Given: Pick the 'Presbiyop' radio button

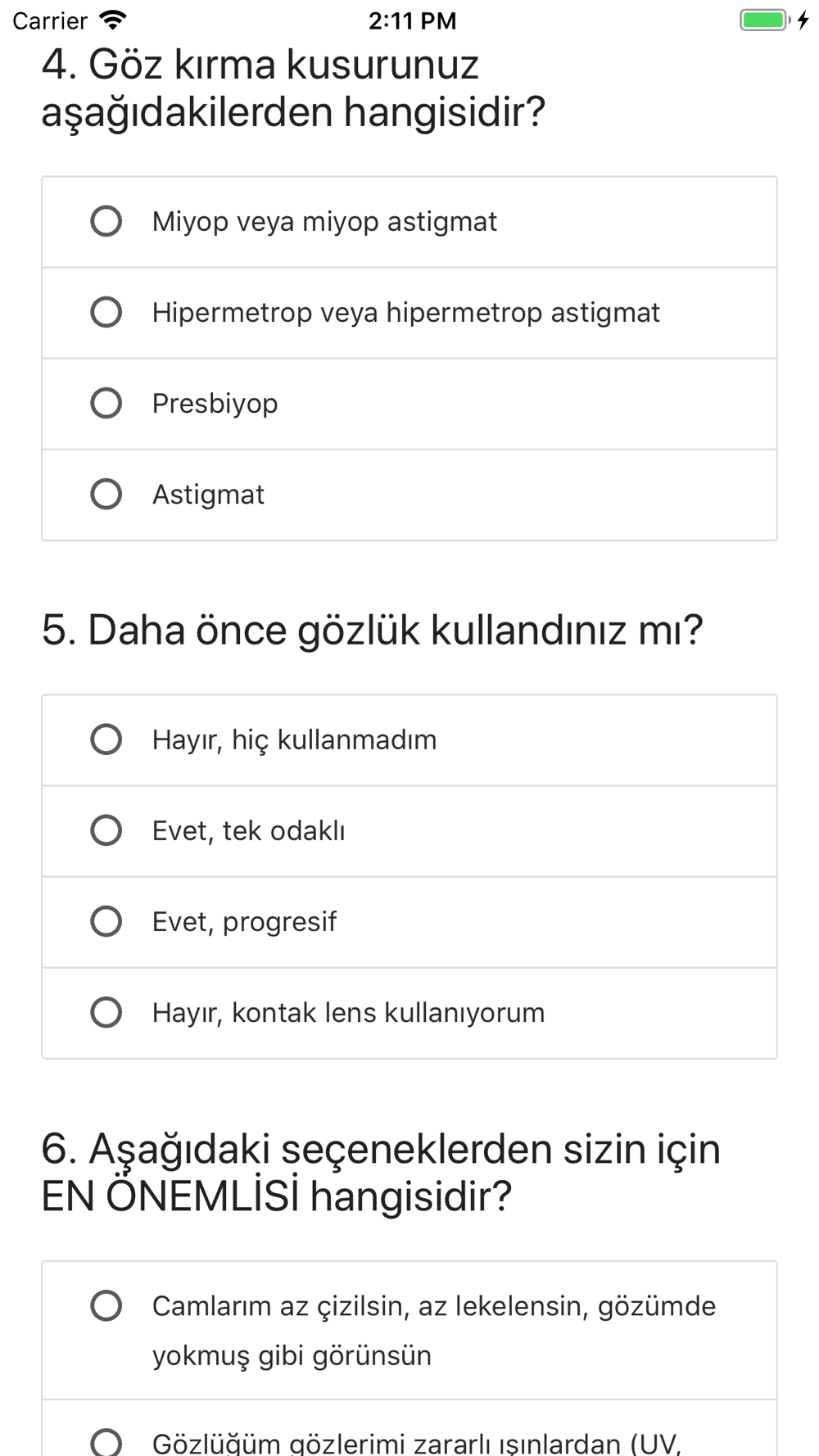Looking at the screenshot, I should [106, 403].
